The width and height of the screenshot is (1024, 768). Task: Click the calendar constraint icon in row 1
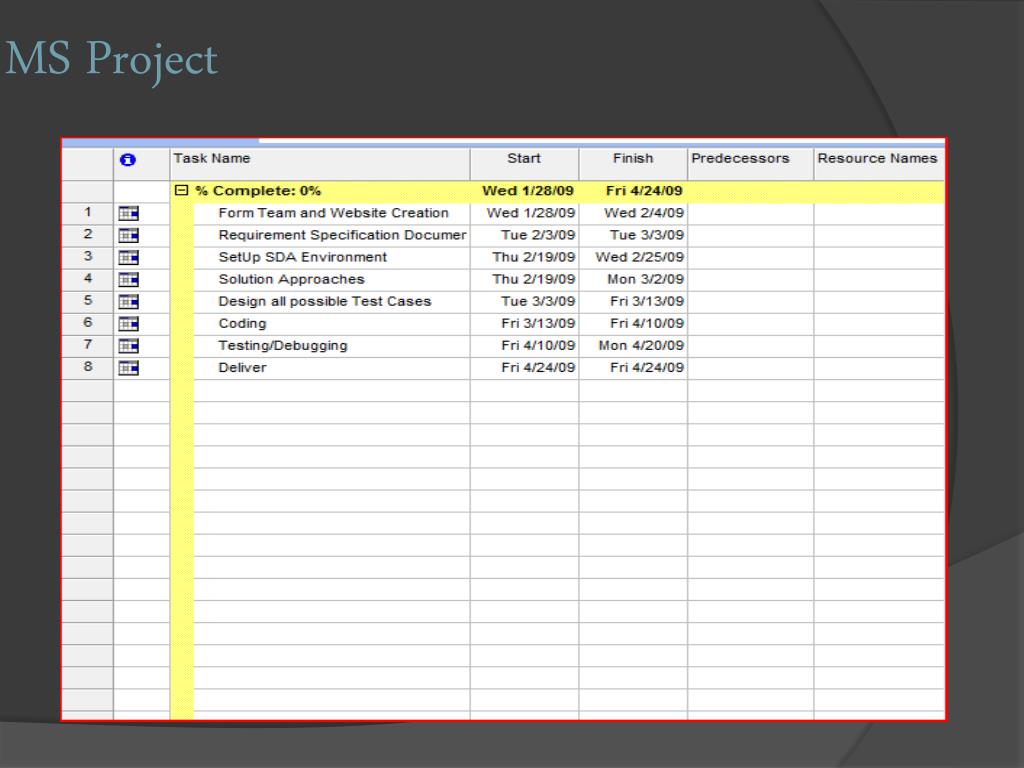[129, 214]
